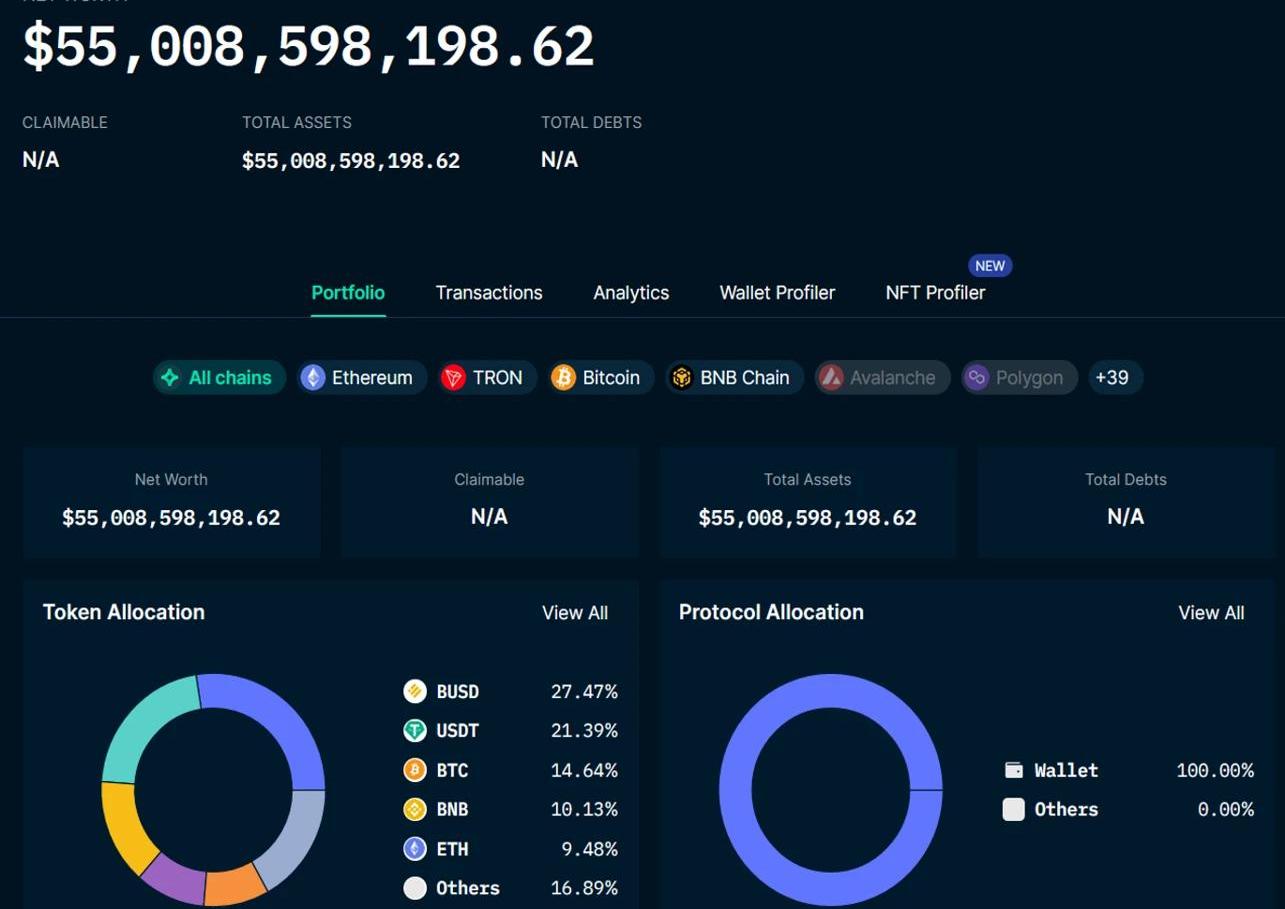Click the 9.48% value for ETH
The width and height of the screenshot is (1285, 909).
click(x=589, y=849)
